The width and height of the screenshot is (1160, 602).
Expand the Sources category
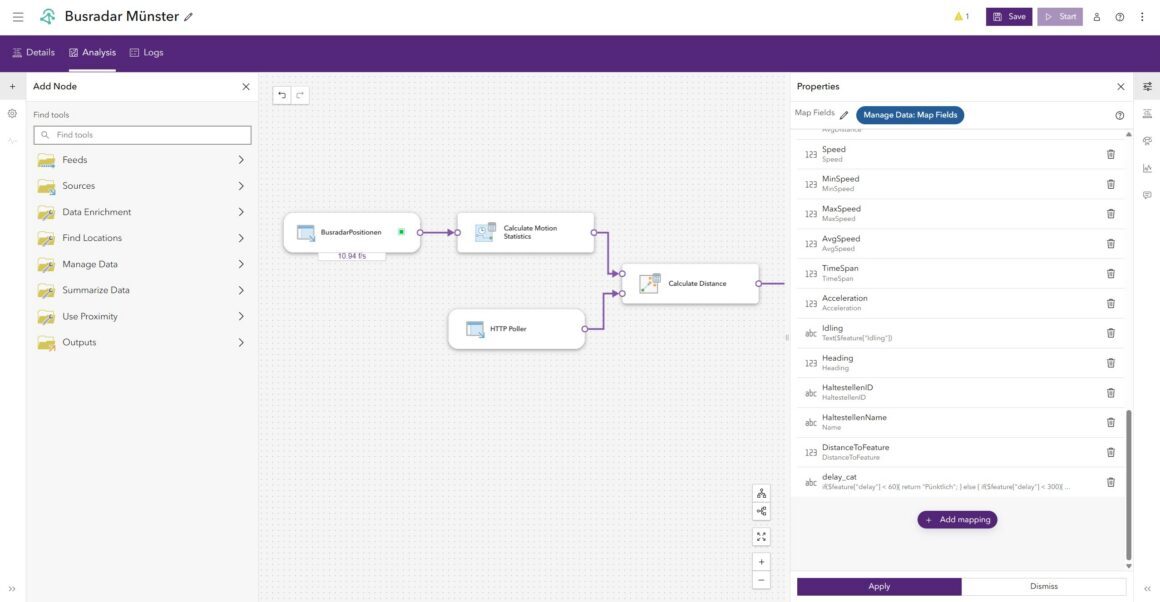click(x=142, y=186)
